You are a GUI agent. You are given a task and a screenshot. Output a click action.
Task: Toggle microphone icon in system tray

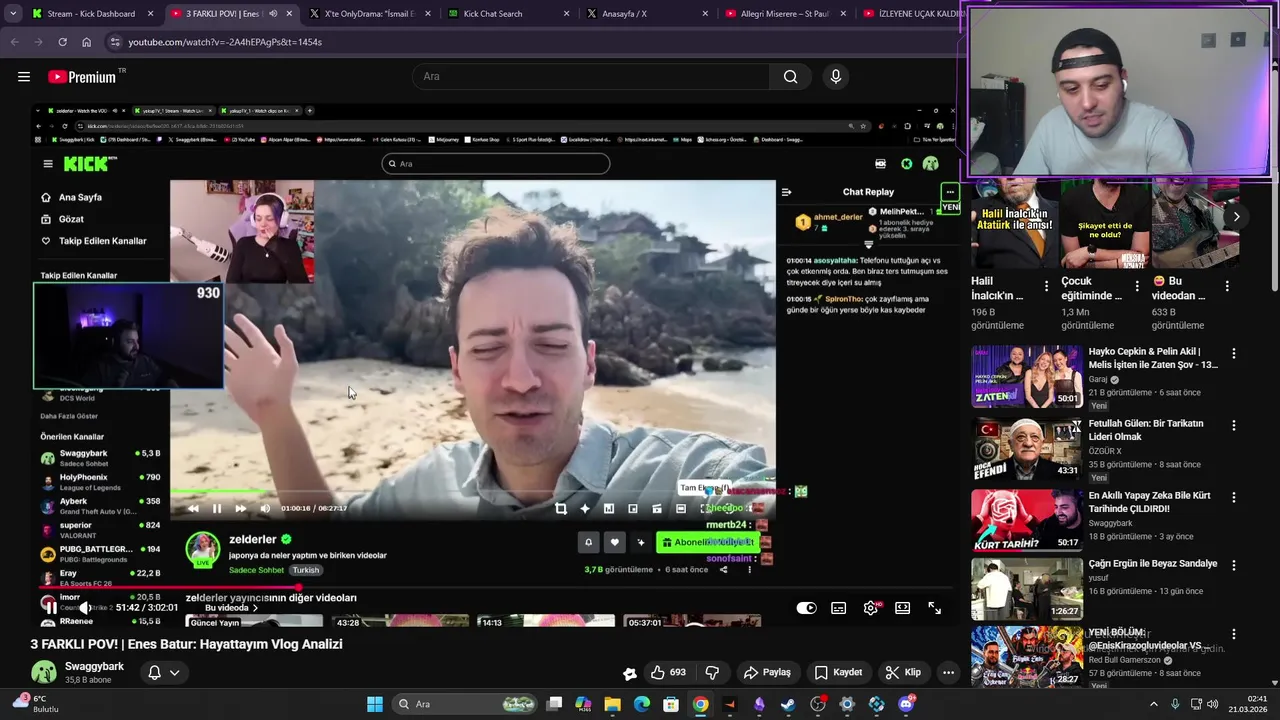point(1175,704)
